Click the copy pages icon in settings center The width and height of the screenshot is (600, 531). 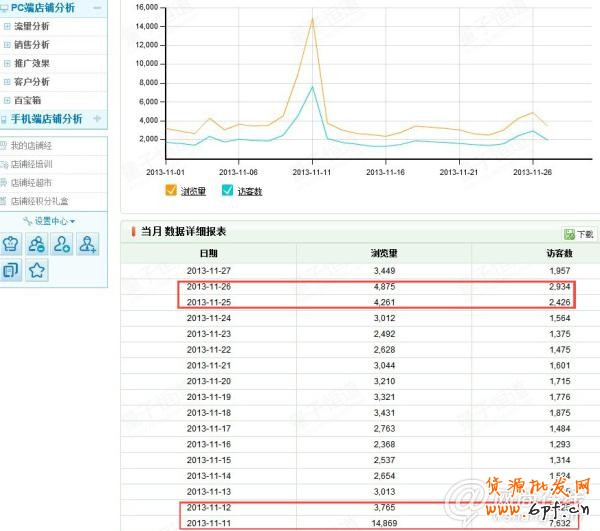tap(11, 269)
